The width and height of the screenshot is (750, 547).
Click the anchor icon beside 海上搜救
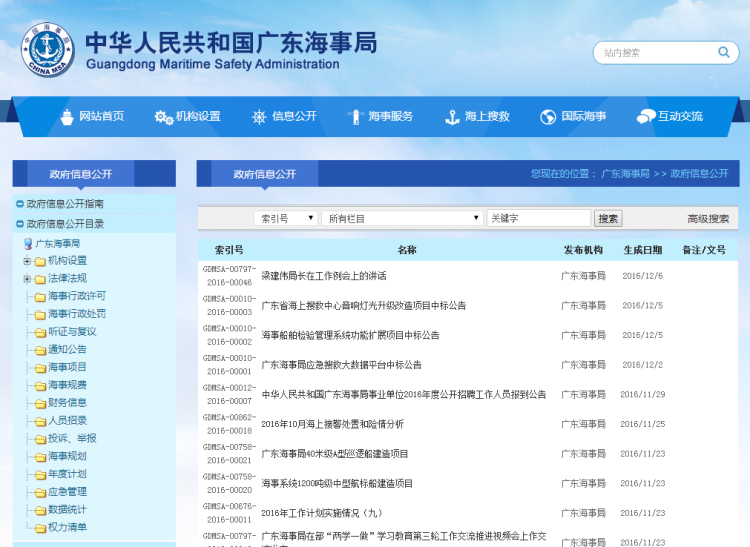tap(452, 117)
